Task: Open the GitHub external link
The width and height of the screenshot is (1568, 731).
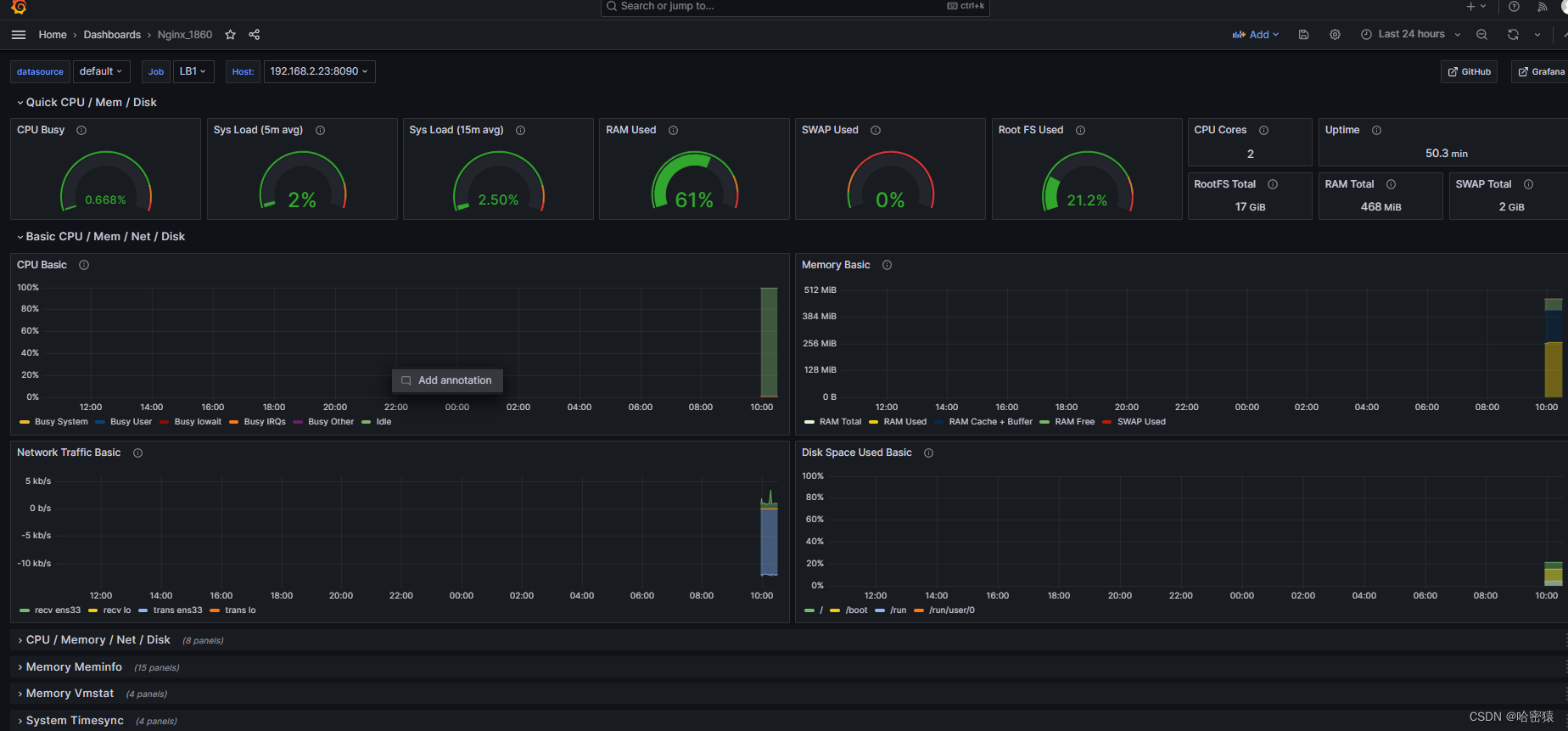Action: (x=1469, y=71)
